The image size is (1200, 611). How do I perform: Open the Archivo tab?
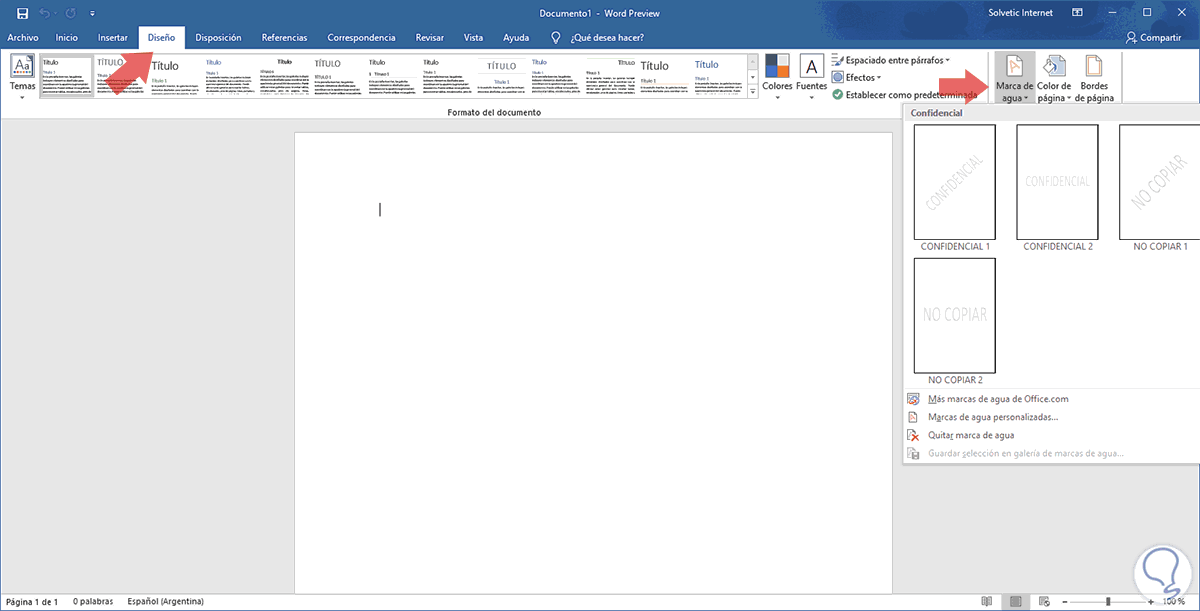pos(22,38)
